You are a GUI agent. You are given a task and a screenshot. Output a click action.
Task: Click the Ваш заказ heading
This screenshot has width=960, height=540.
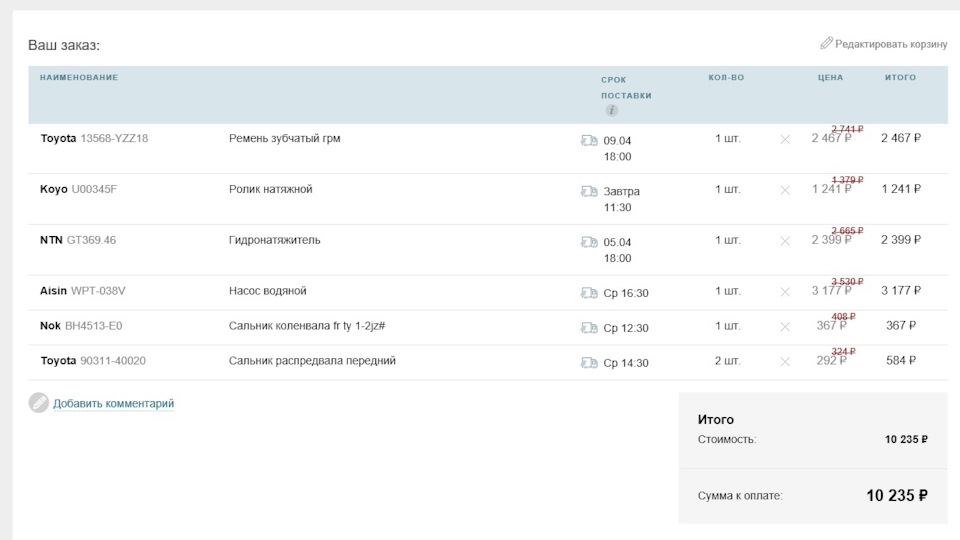64,45
